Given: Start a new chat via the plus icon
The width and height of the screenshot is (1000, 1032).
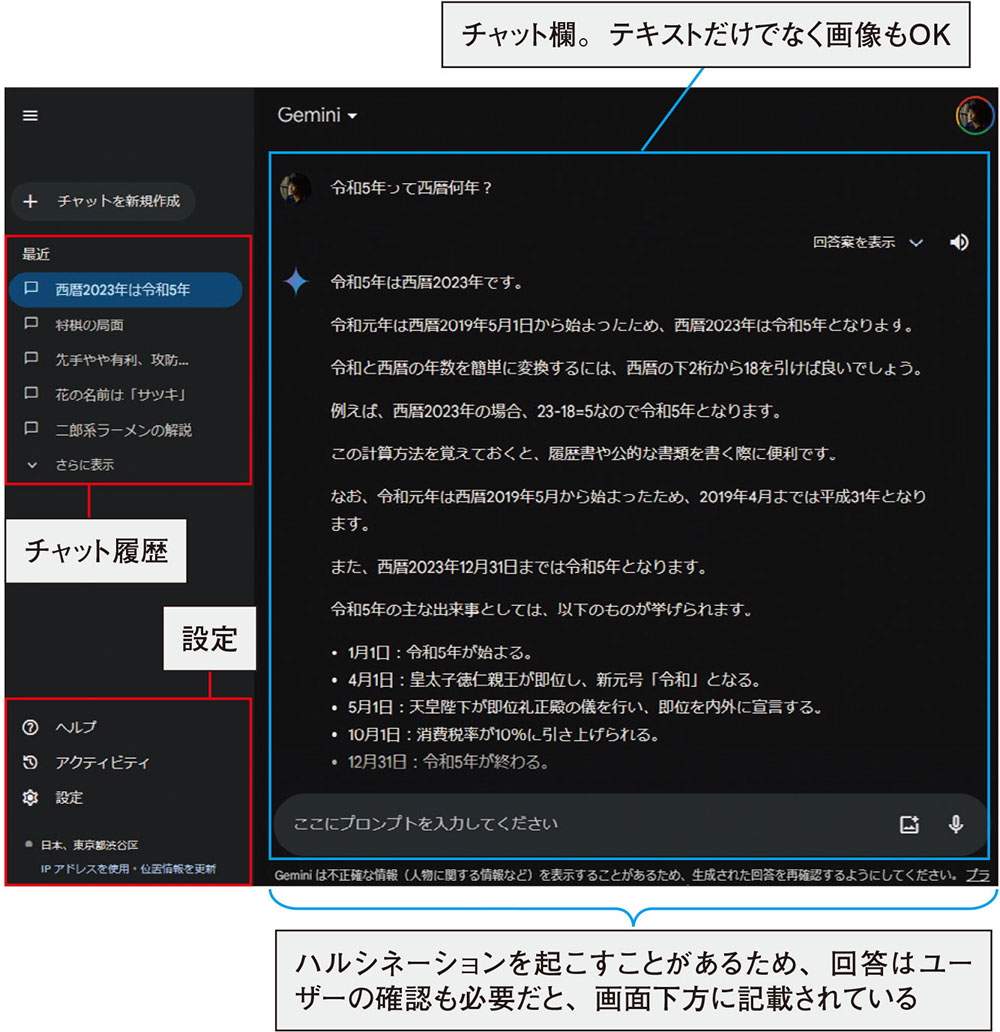Looking at the screenshot, I should pos(30,202).
